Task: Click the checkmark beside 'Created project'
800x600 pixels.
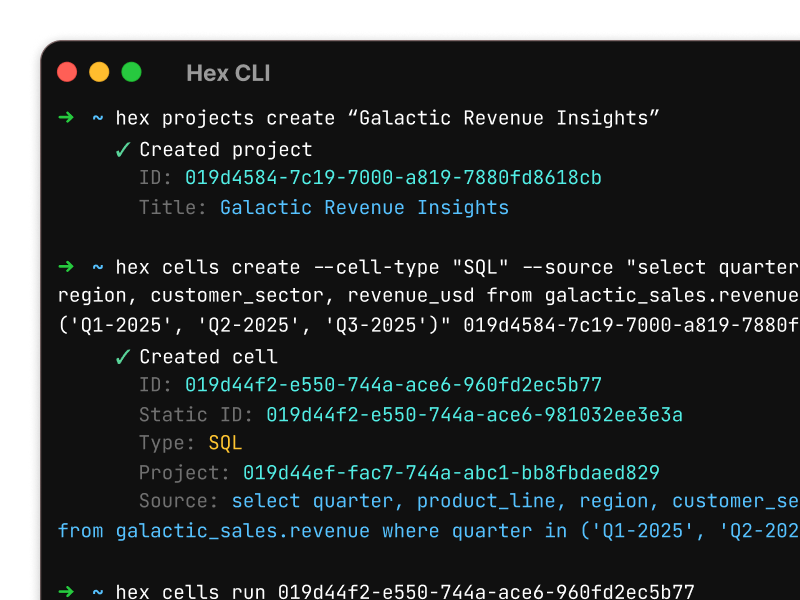Action: (x=122, y=149)
